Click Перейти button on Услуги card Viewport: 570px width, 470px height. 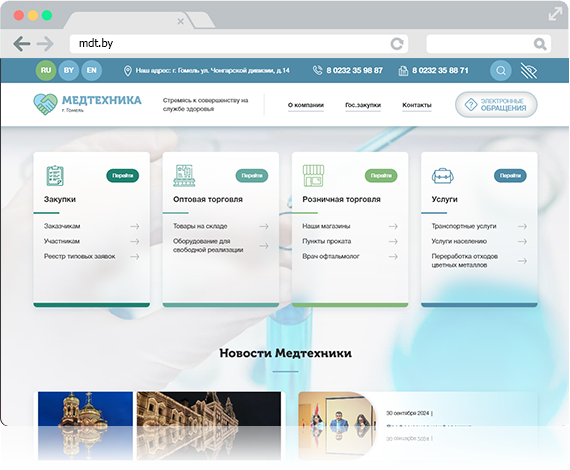click(510, 176)
